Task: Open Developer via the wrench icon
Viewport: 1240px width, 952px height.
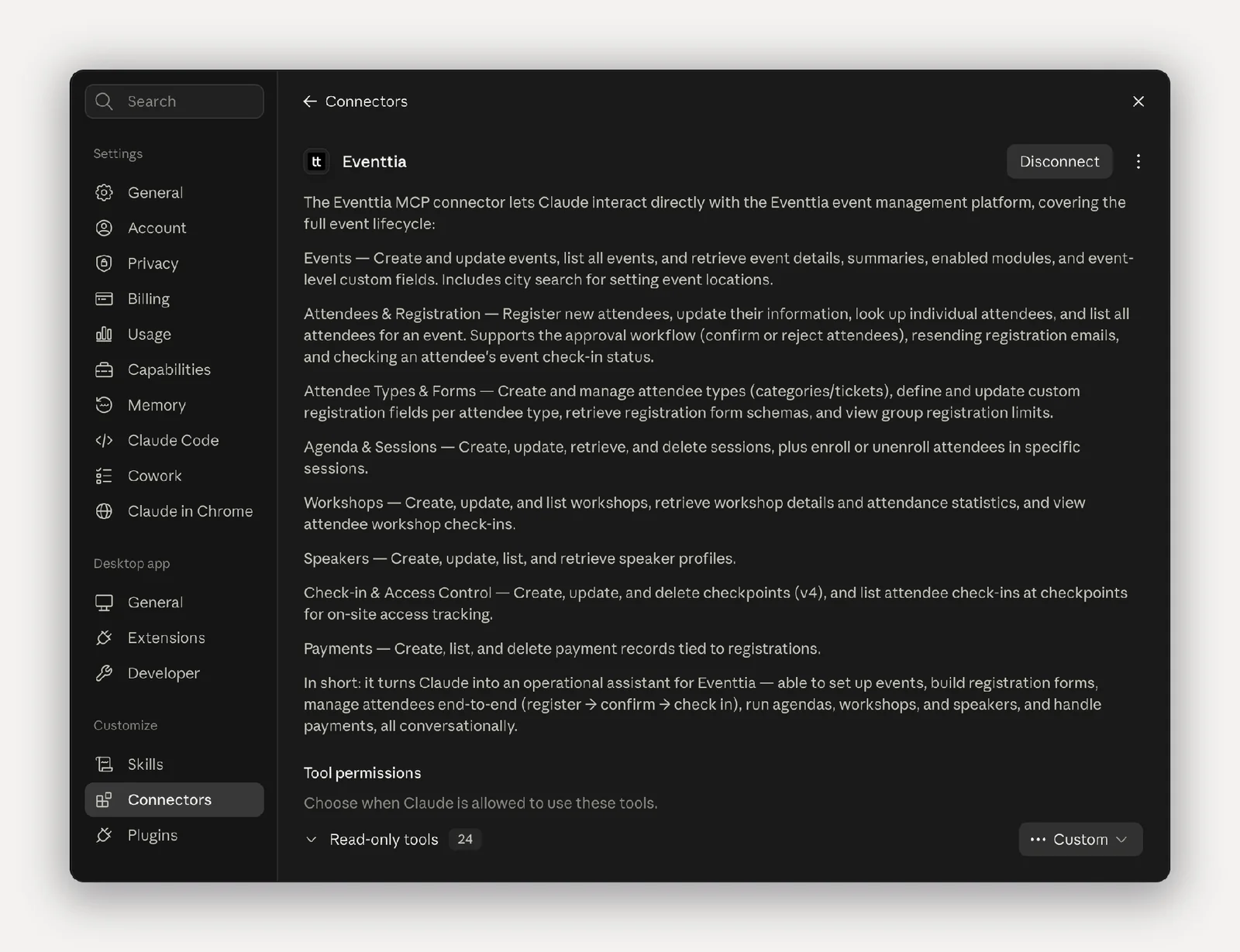Action: click(x=104, y=673)
